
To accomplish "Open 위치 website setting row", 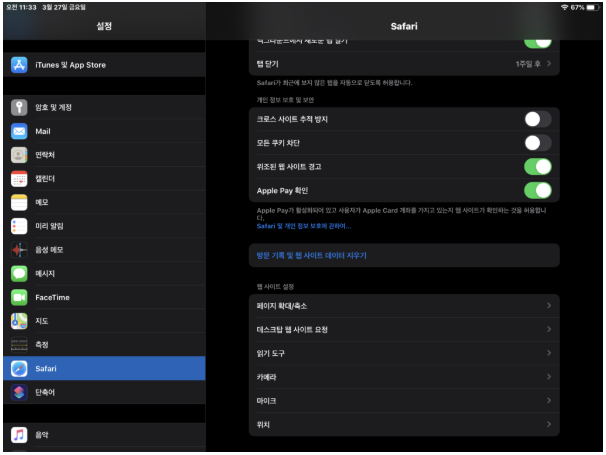I will point(404,424).
